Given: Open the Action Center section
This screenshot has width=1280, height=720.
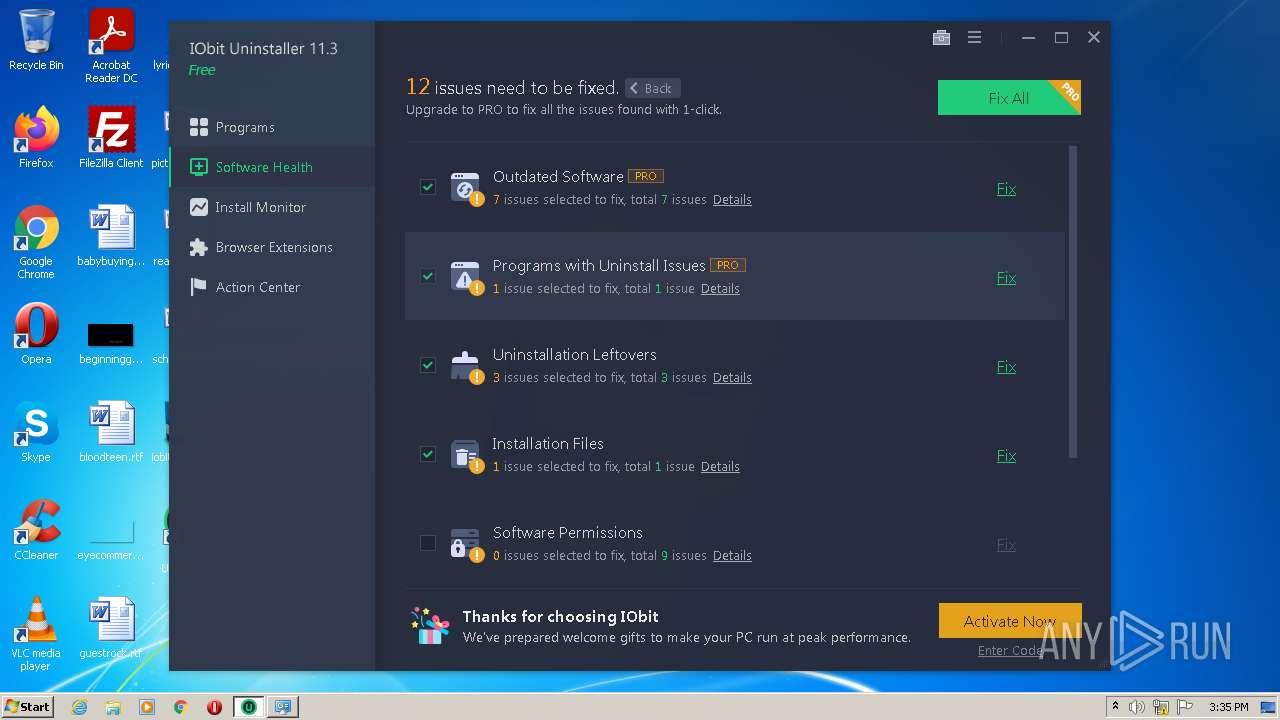Looking at the screenshot, I should tap(272, 287).
